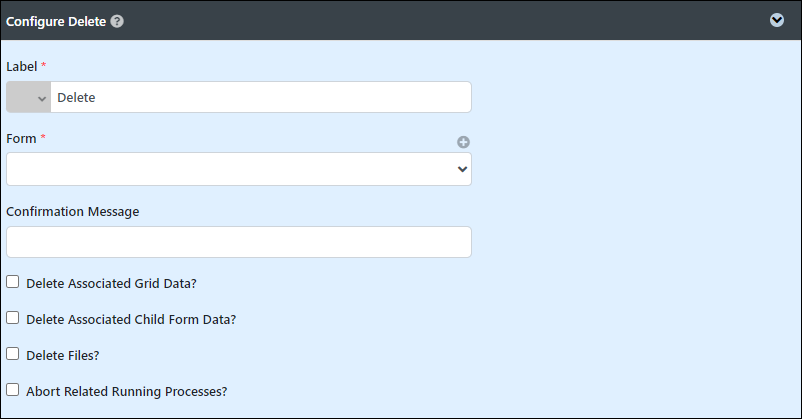The width and height of the screenshot is (802, 419).
Task: Enable Delete Associated Grid Data checkbox
Action: (13, 282)
